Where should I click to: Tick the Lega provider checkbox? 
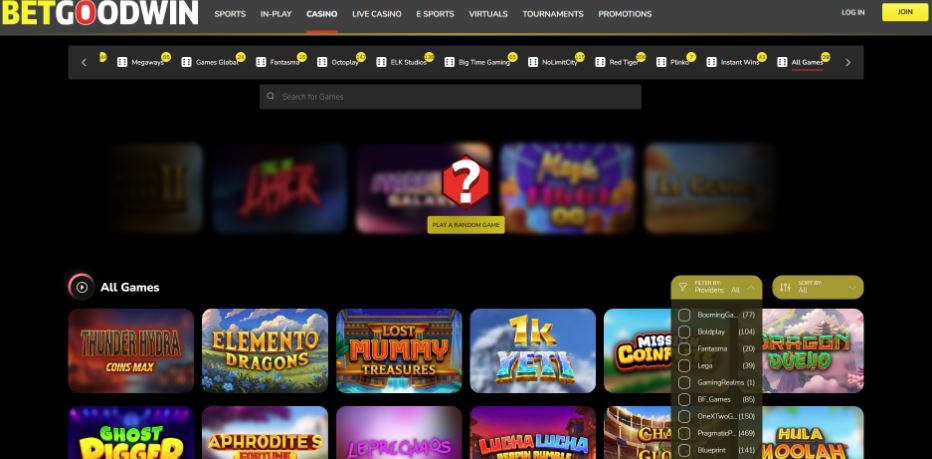684,365
